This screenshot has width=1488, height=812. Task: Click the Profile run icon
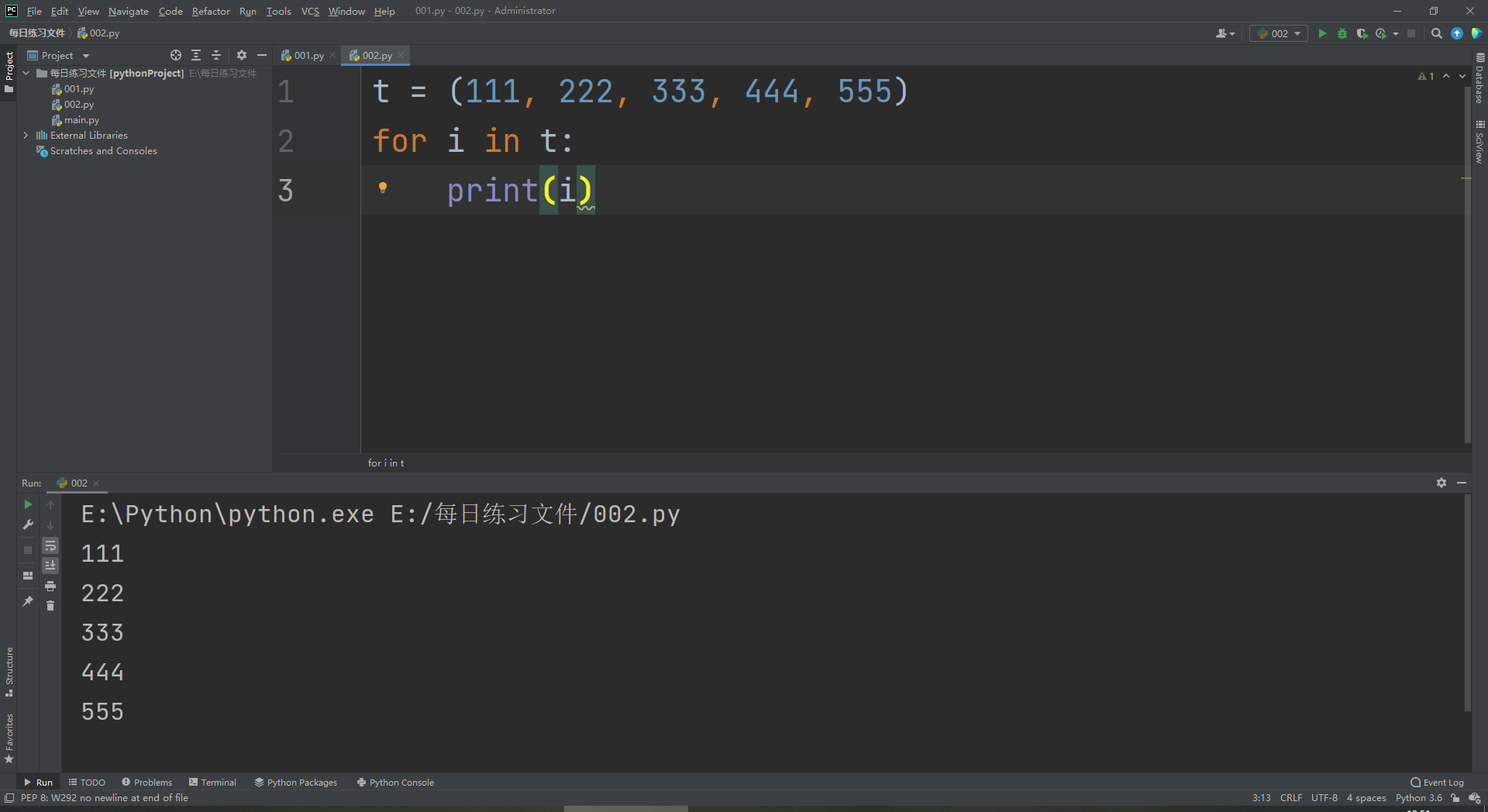click(x=1381, y=33)
